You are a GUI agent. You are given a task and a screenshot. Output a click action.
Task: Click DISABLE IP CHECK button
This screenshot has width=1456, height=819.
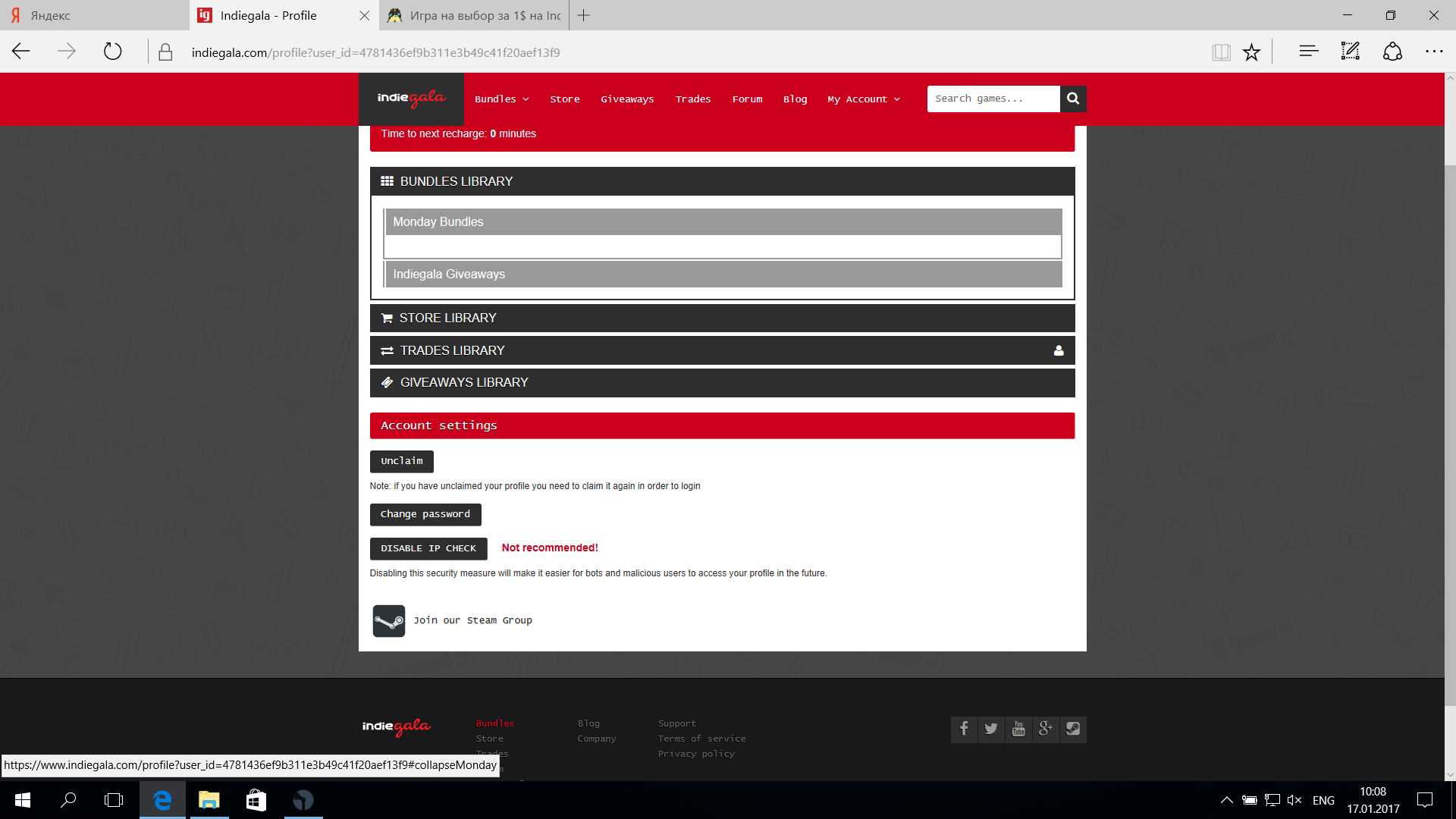[428, 548]
